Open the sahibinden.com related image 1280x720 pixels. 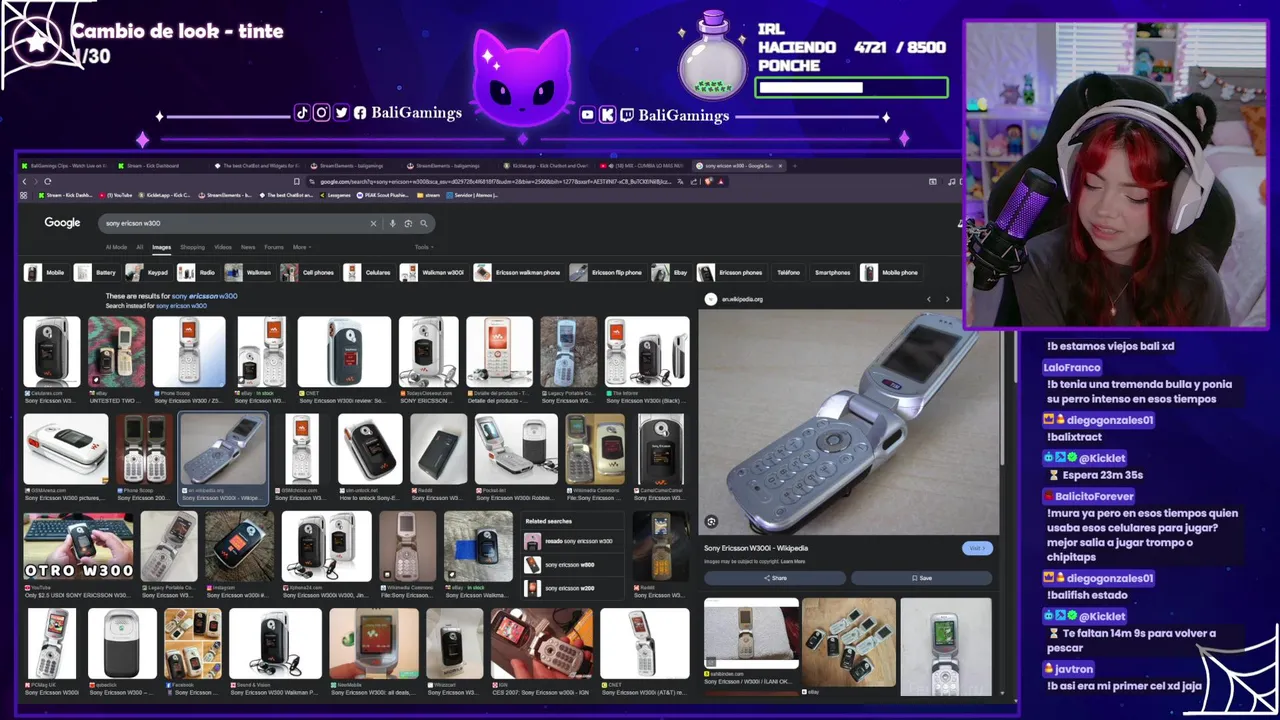coord(751,634)
